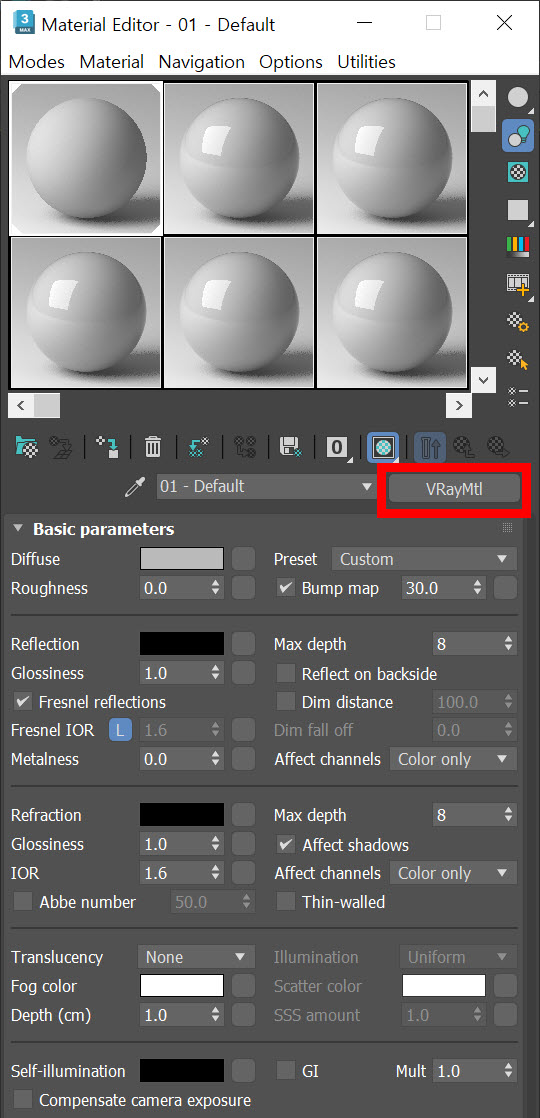Click the Diffuse map slot button
This screenshot has height=1118, width=540.
click(x=243, y=559)
